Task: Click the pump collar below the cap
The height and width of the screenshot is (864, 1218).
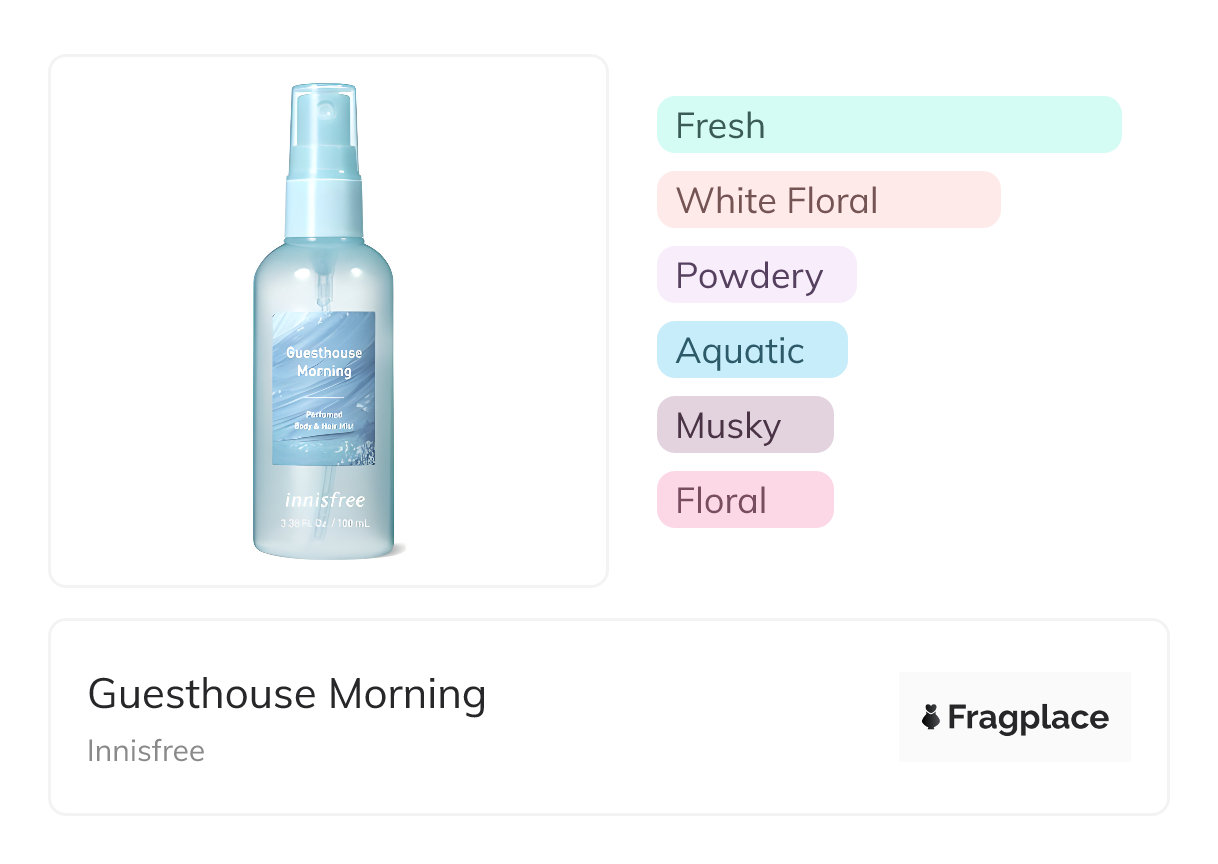Action: pos(323,205)
